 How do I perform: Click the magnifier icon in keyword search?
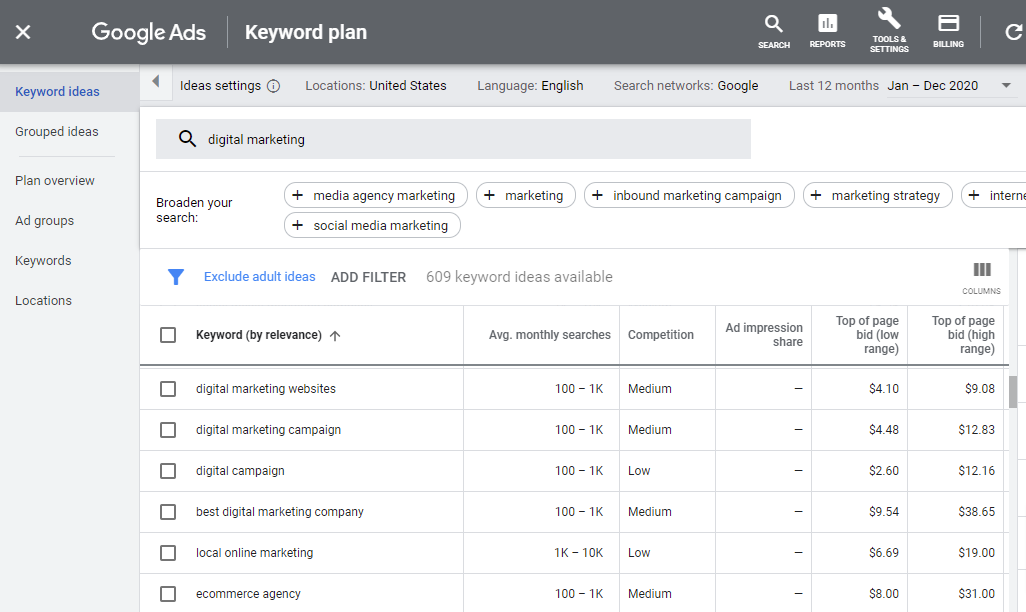pos(187,139)
